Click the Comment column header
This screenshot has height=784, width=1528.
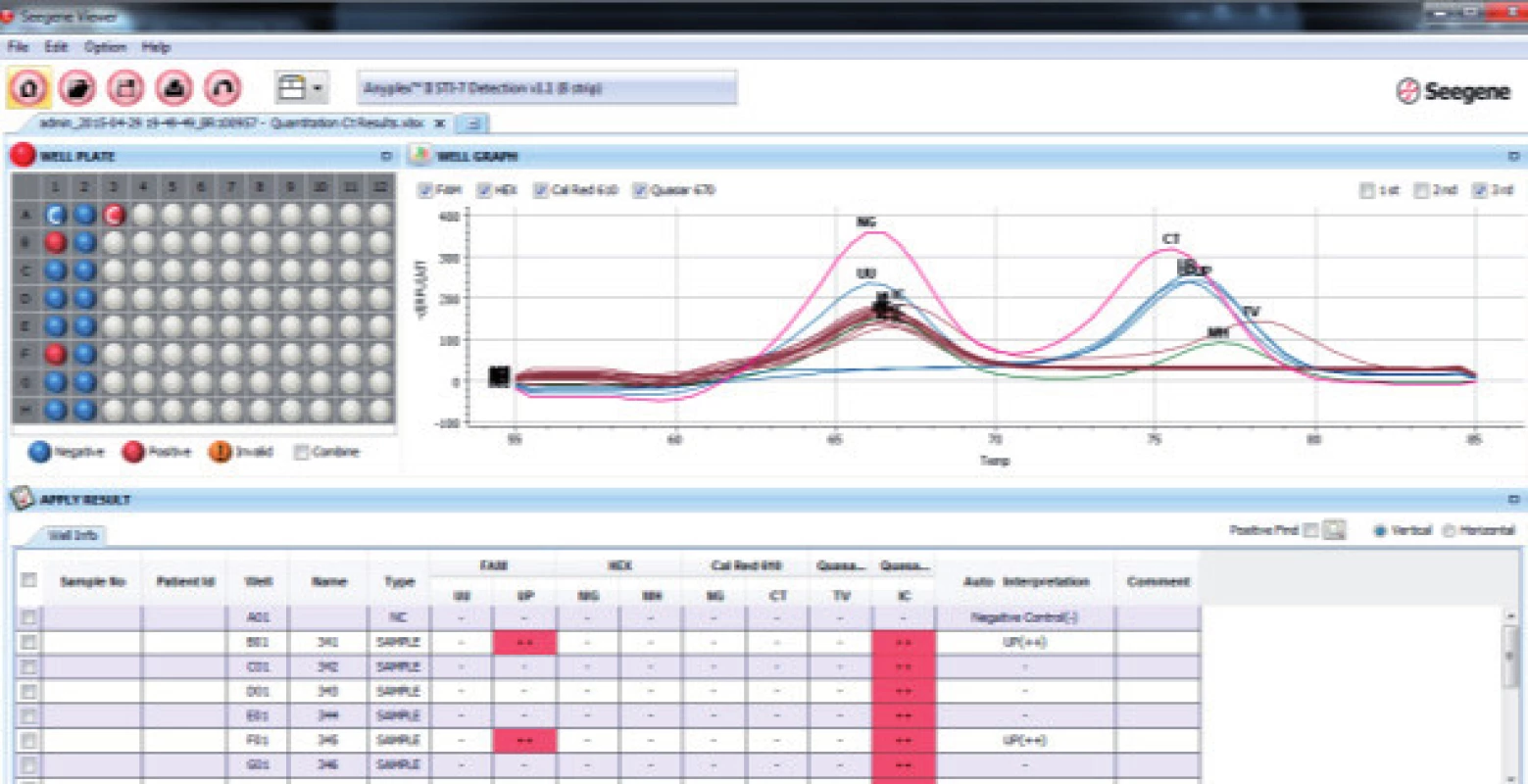(1158, 581)
